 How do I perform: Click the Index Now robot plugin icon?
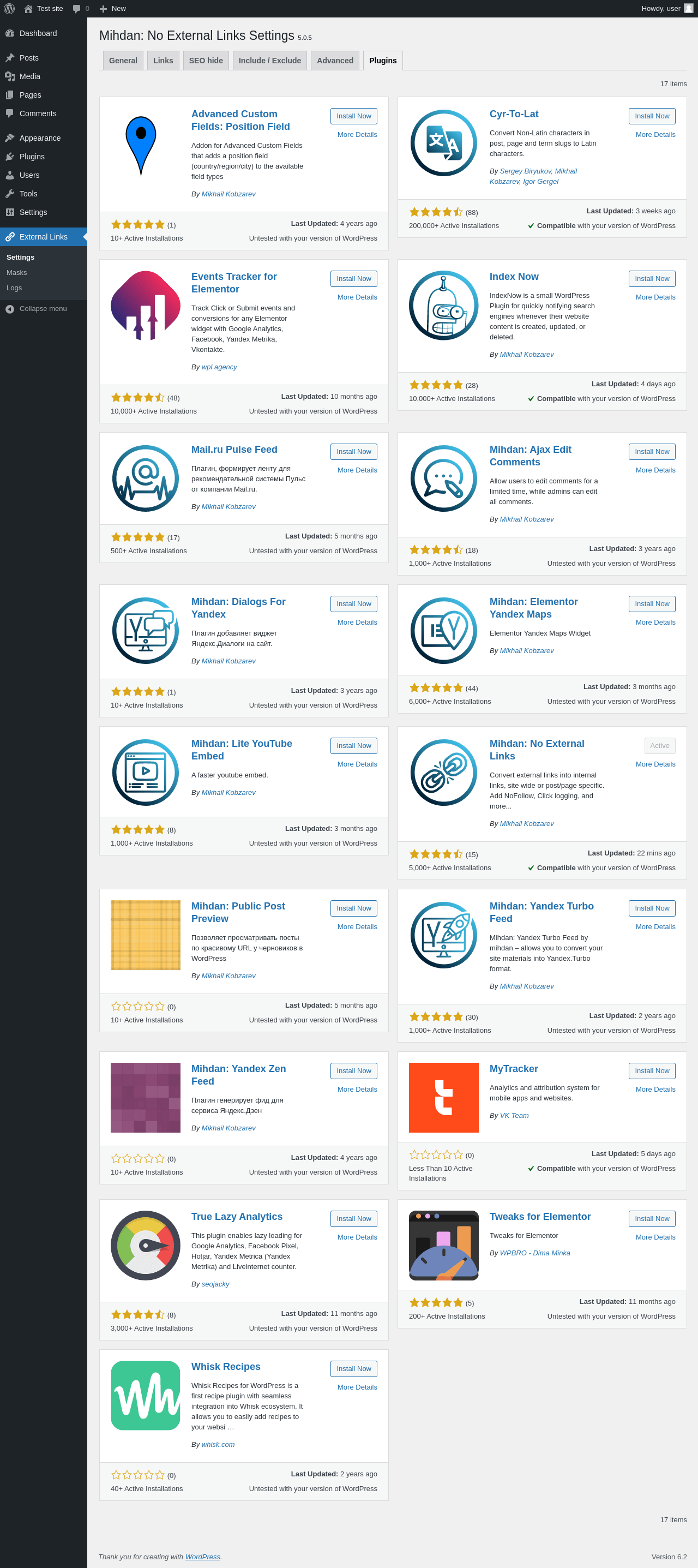443,306
